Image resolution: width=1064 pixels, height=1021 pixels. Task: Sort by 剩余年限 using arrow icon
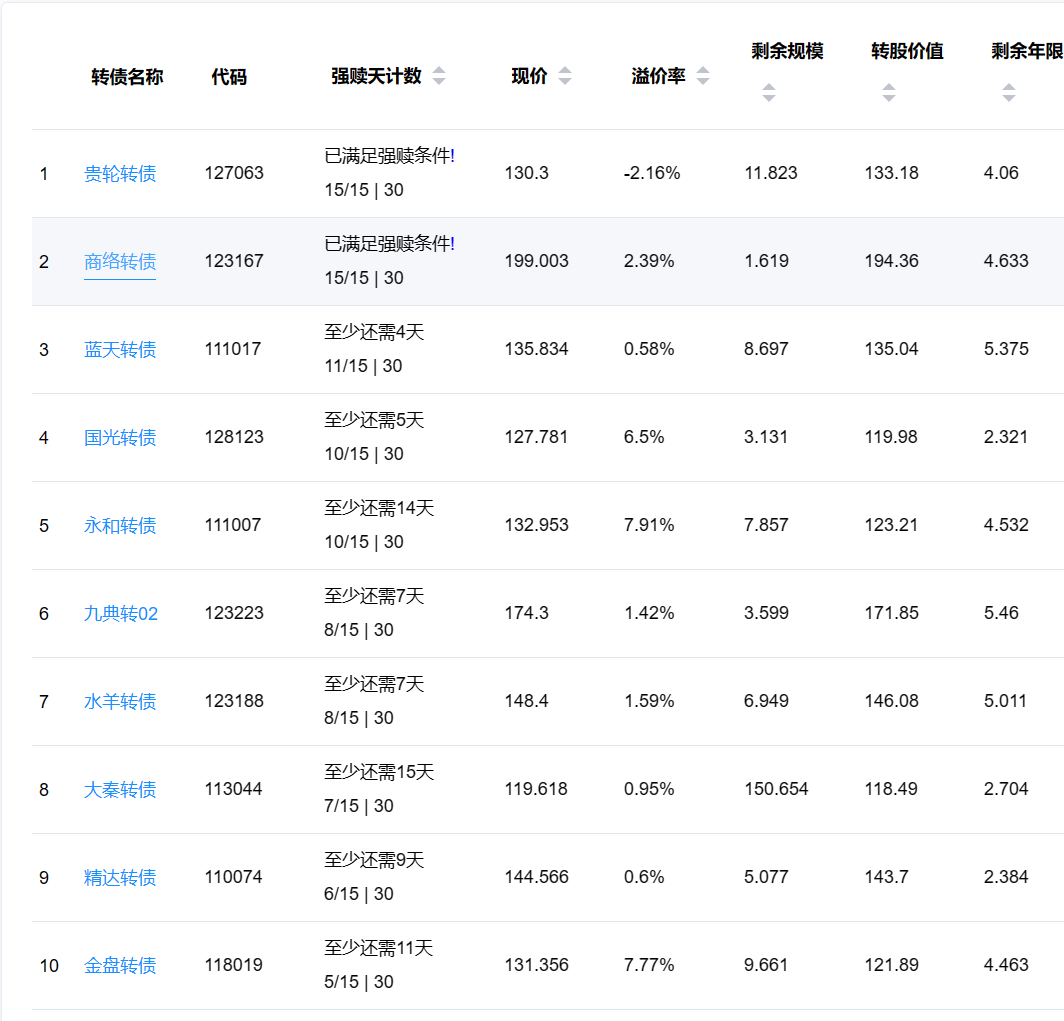coord(1008,93)
